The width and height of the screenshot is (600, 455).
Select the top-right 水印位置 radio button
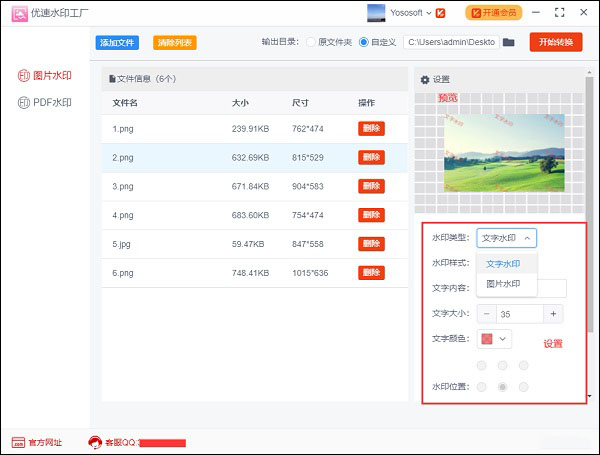(x=523, y=365)
